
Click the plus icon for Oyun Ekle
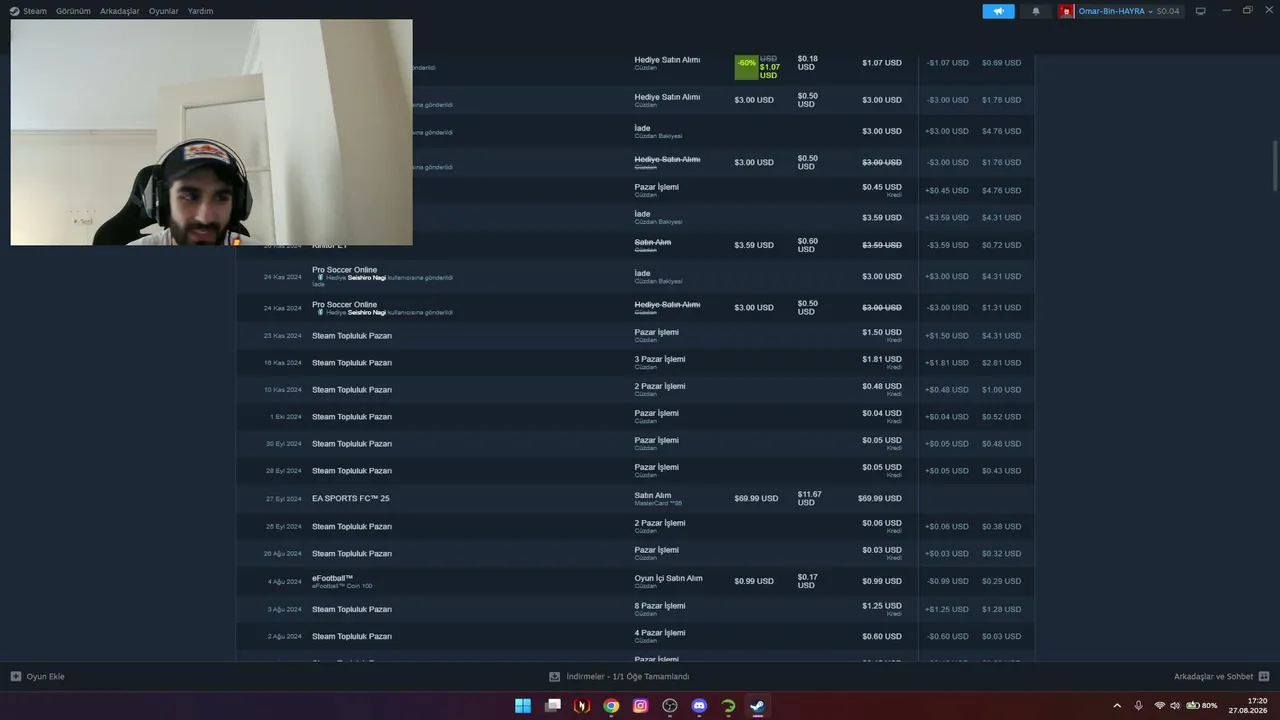click(x=16, y=677)
